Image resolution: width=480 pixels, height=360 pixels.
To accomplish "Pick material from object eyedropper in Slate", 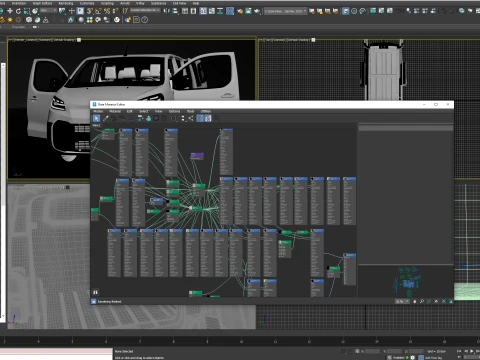I will coord(105,118).
